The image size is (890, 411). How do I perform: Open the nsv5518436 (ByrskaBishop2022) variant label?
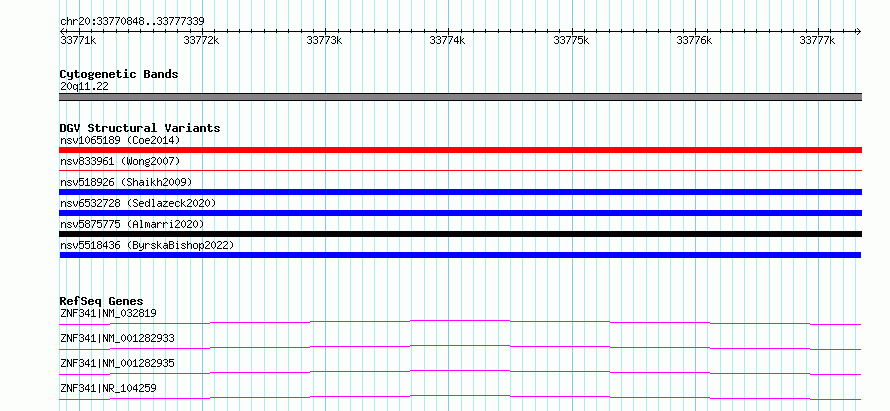click(147, 245)
